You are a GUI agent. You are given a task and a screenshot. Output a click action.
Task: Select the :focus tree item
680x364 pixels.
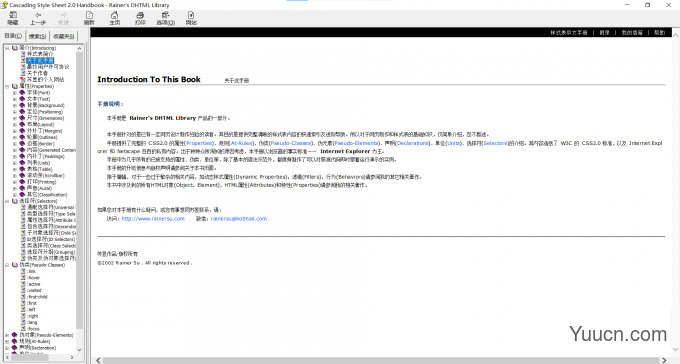tap(33, 329)
